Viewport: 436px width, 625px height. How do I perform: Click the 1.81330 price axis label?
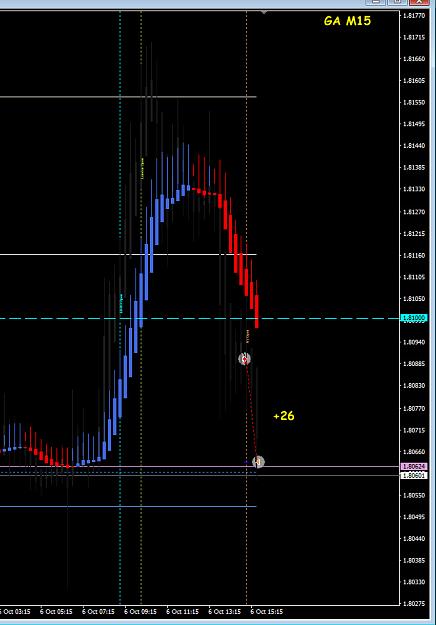pyautogui.click(x=414, y=189)
